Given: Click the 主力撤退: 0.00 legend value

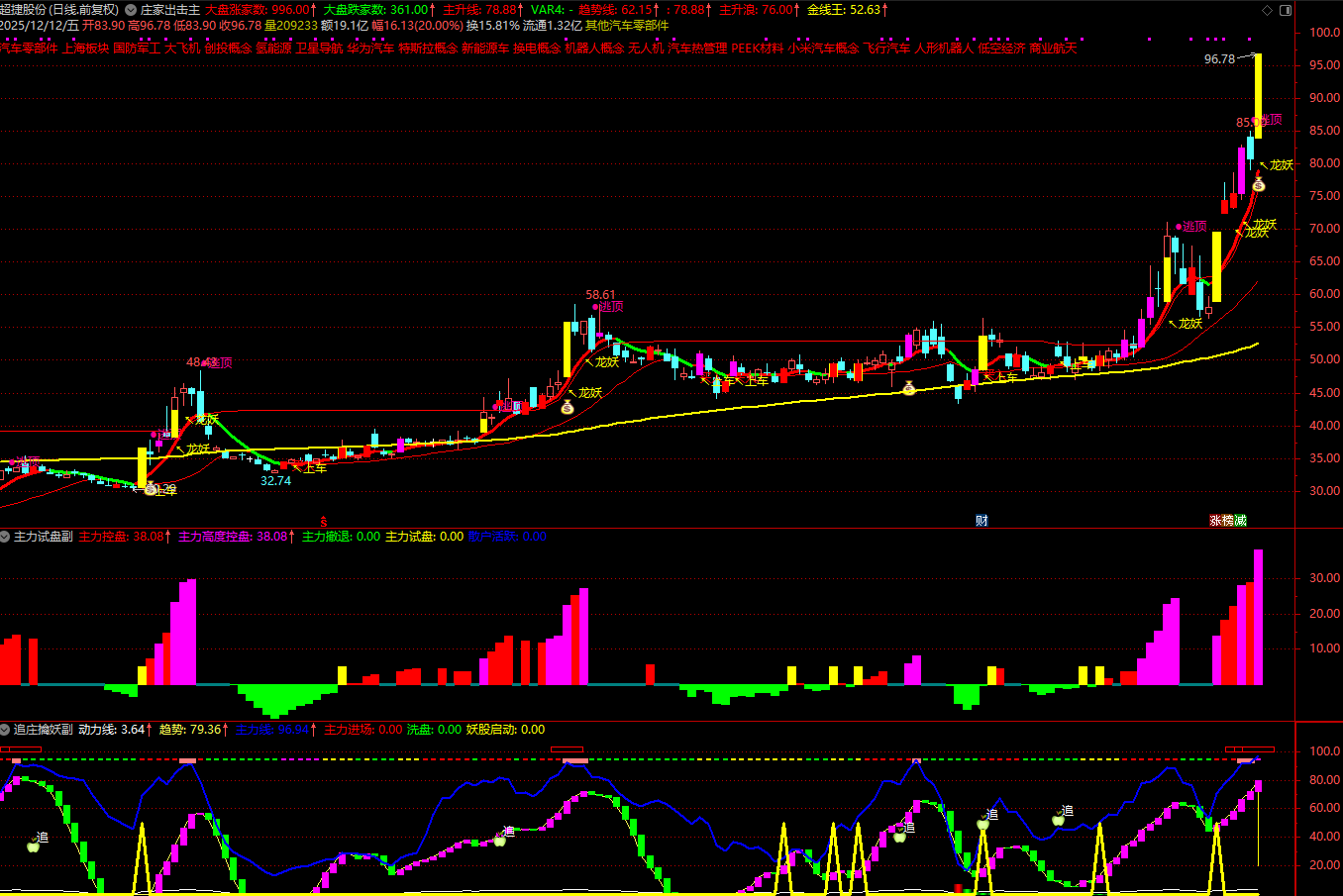Looking at the screenshot, I should tap(341, 537).
